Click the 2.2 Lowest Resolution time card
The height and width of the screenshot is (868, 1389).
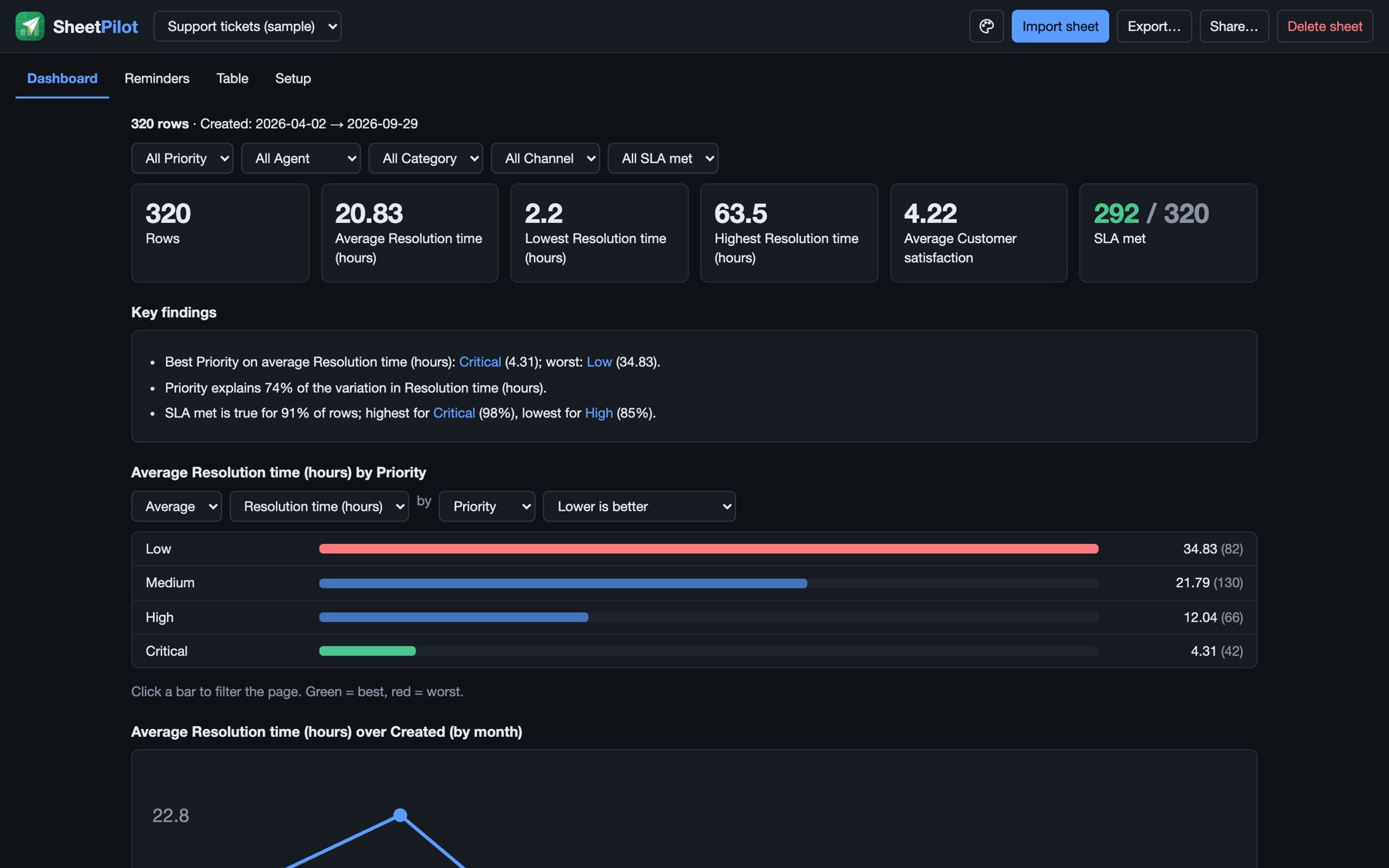click(599, 232)
